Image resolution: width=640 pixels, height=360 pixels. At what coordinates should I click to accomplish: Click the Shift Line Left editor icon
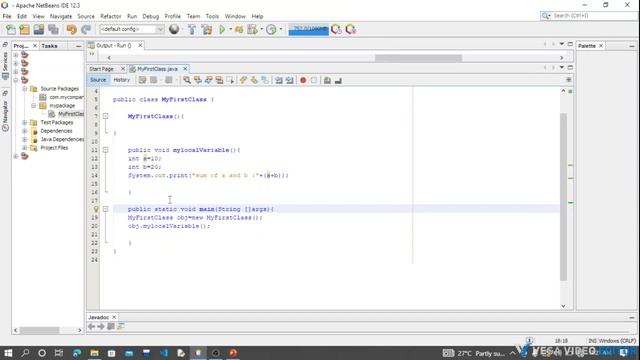tap(279, 80)
